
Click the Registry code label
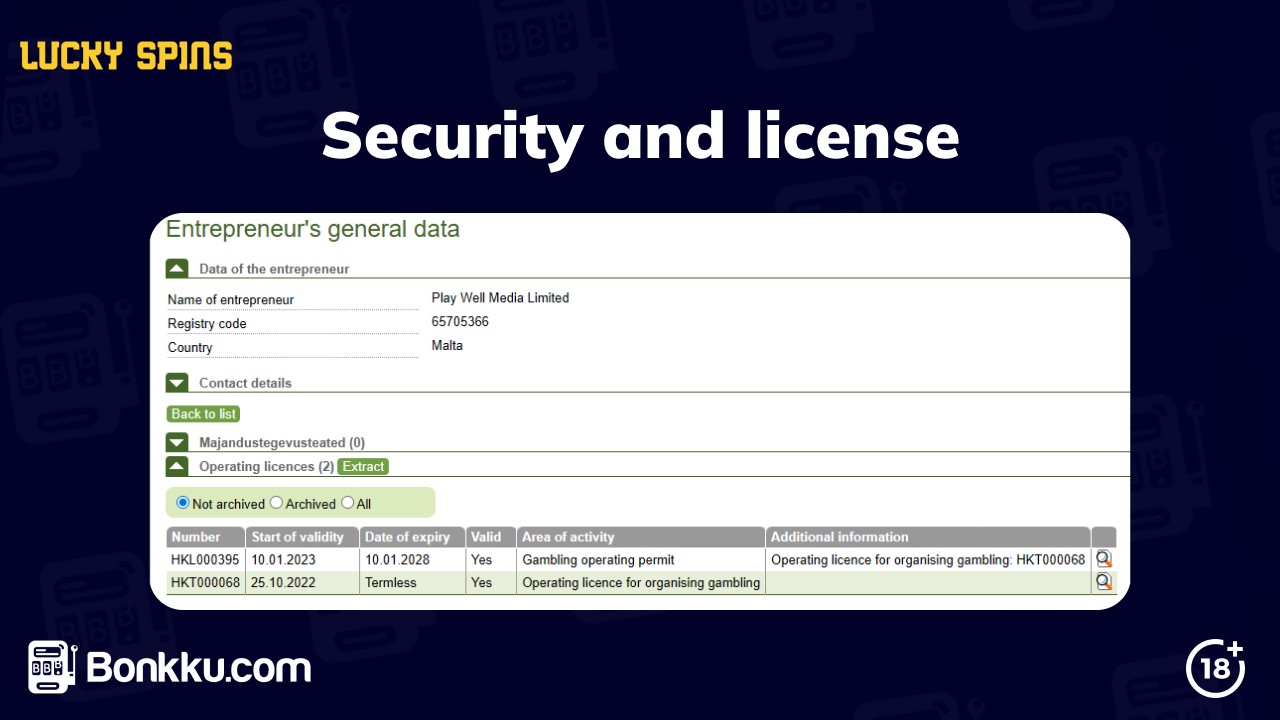pos(207,324)
